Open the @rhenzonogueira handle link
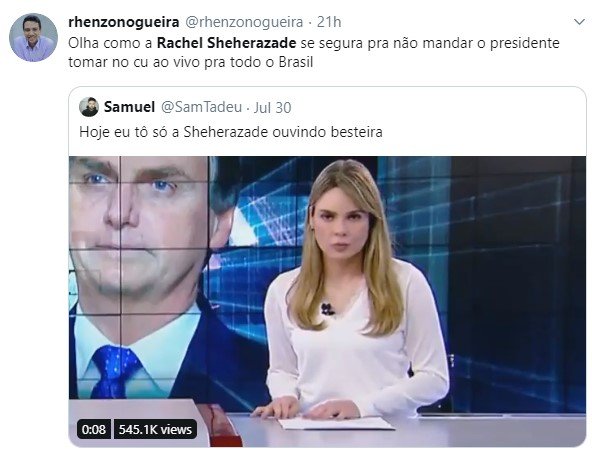Image resolution: width=592 pixels, height=457 pixels. [x=244, y=22]
